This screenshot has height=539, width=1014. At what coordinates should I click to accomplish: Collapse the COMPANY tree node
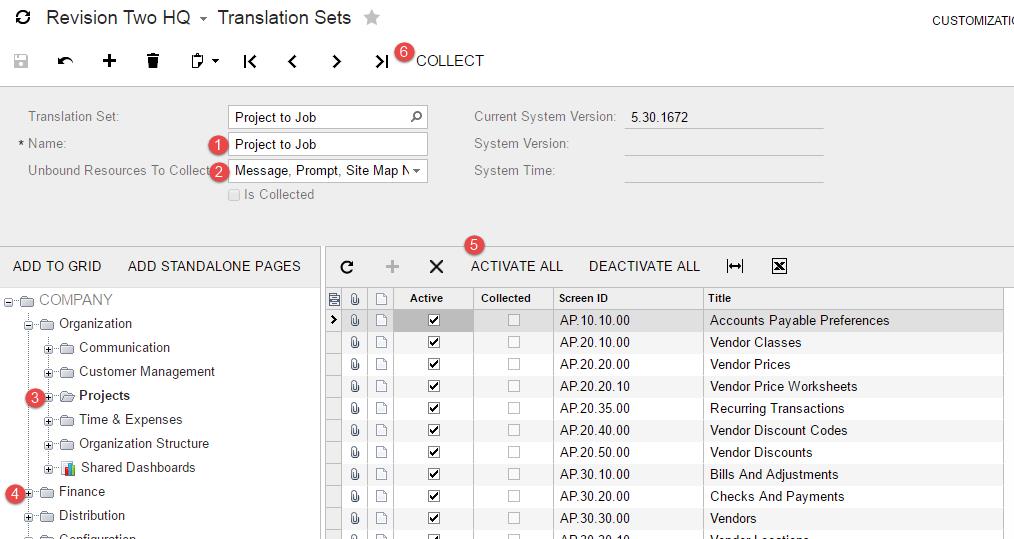coord(8,302)
